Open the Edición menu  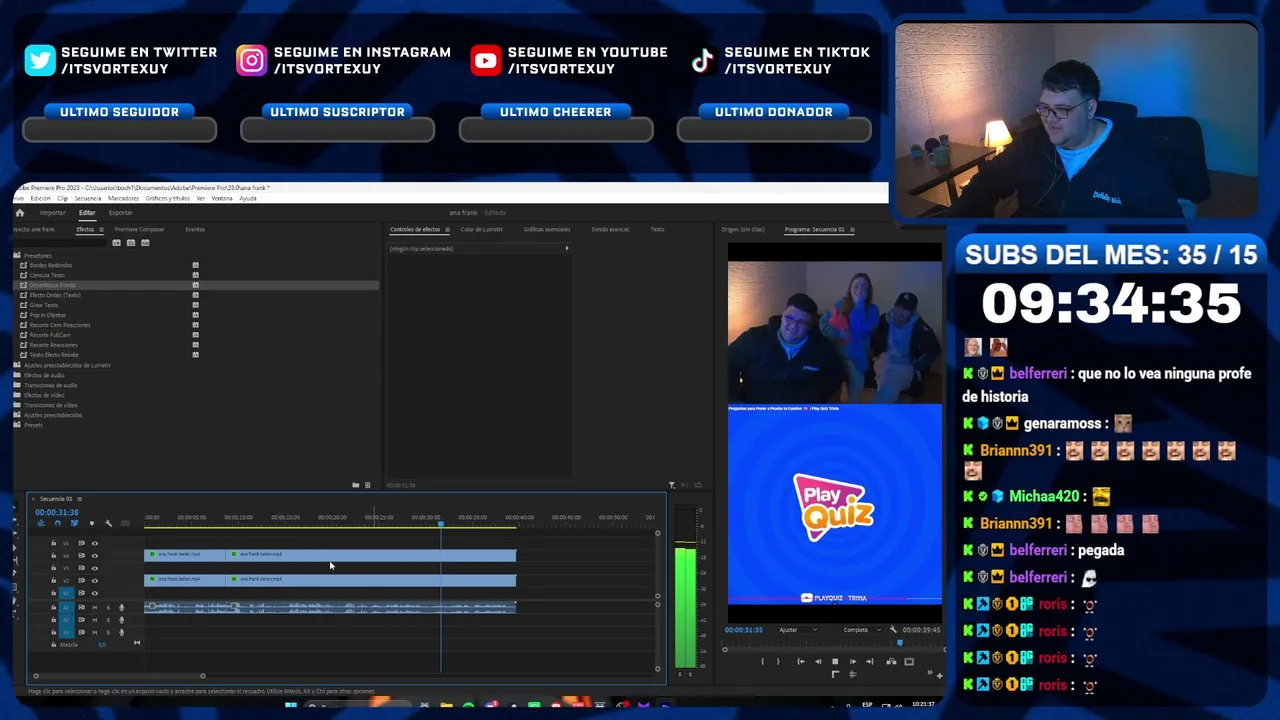(x=40, y=198)
